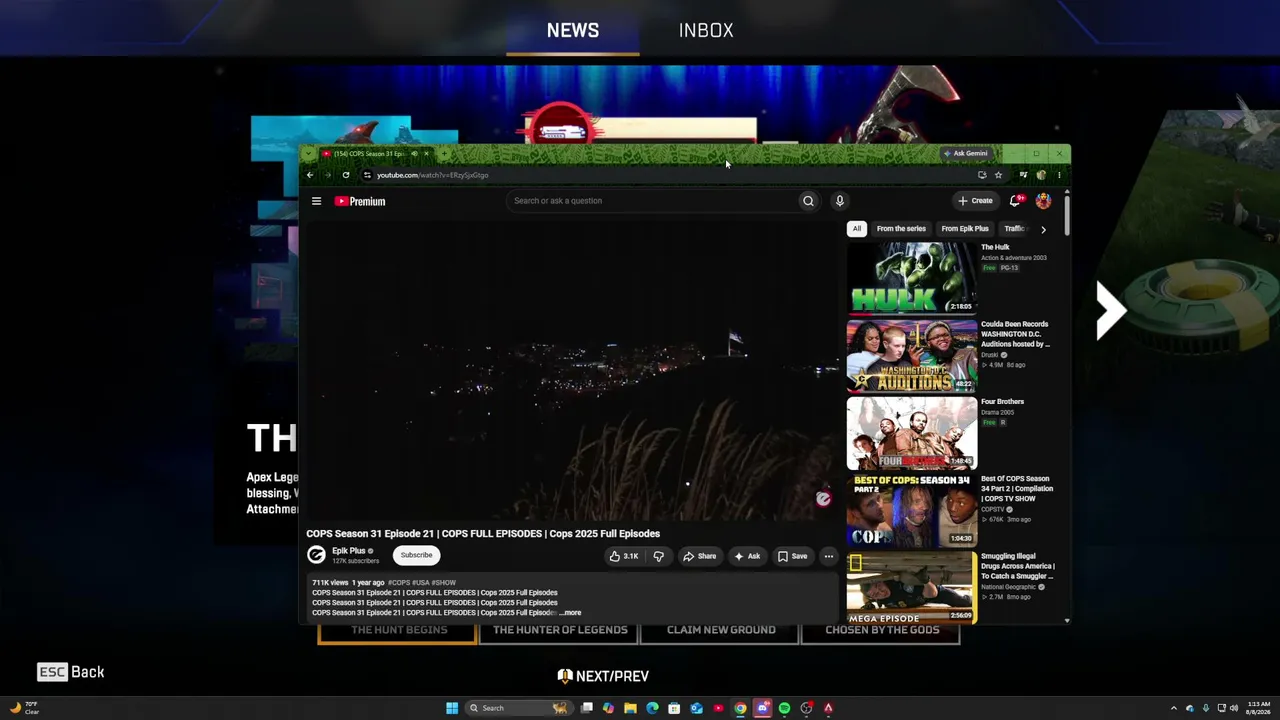
Task: Open the taskbar clock and date
Action: [x=1258, y=708]
